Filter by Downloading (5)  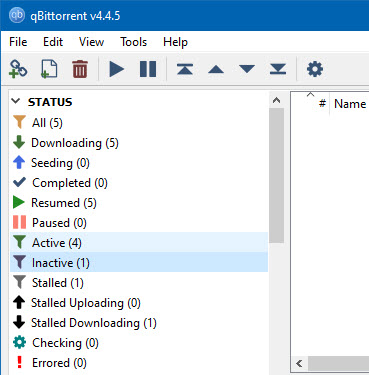tap(139, 143)
